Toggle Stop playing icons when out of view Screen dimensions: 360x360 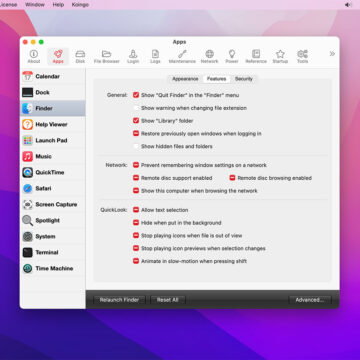pos(136,236)
